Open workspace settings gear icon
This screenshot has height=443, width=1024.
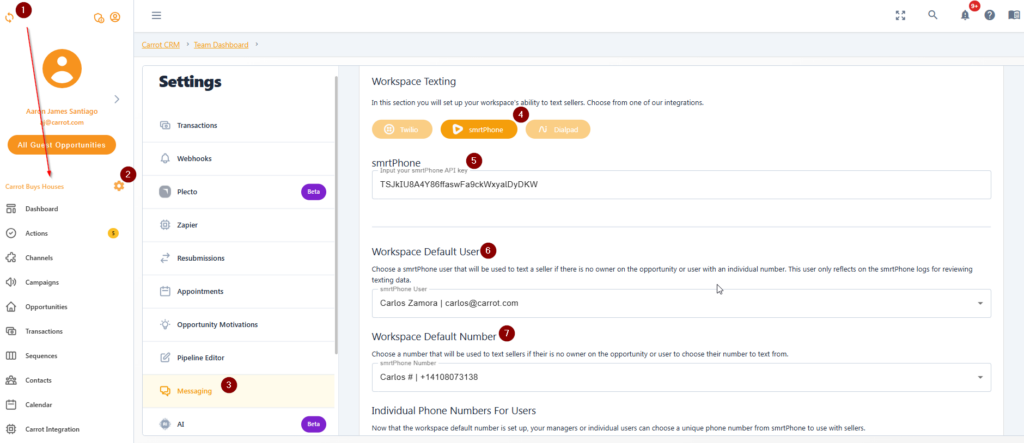coord(118,186)
